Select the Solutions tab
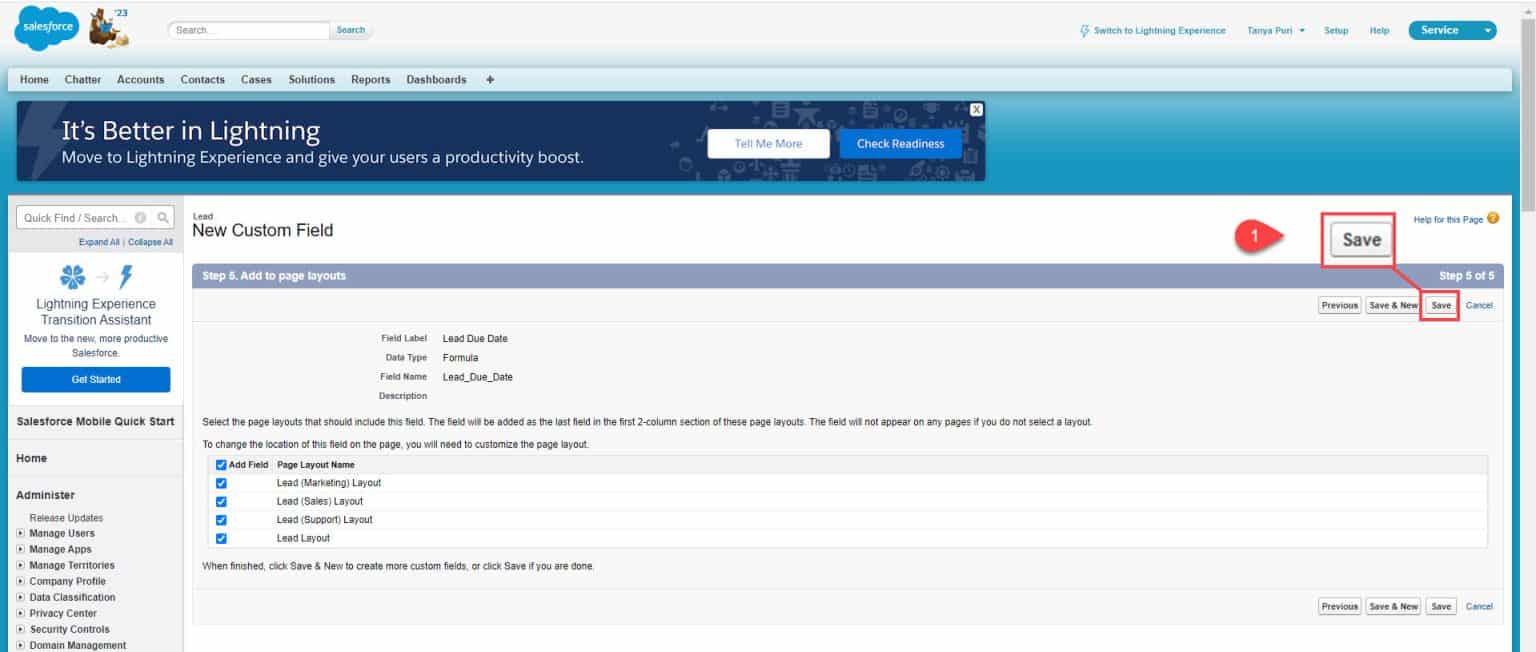 coord(312,80)
